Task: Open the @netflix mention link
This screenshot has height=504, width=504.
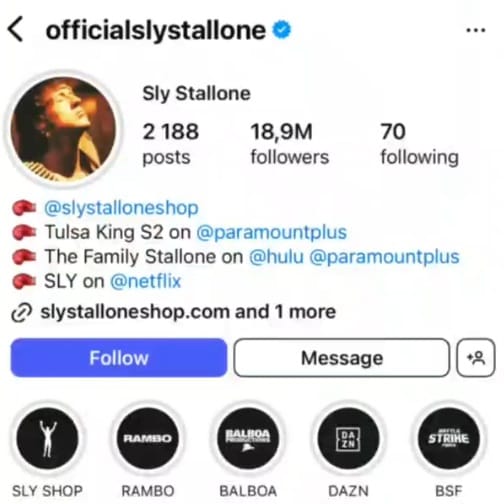Action: pyautogui.click(x=146, y=281)
